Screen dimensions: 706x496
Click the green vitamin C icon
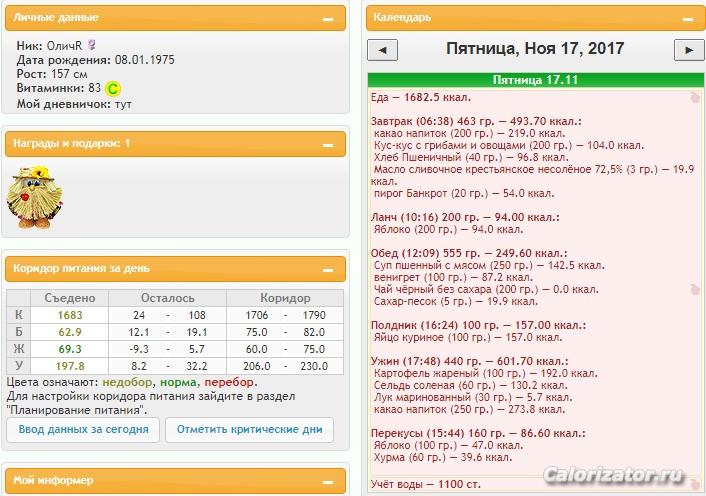pyautogui.click(x=113, y=89)
